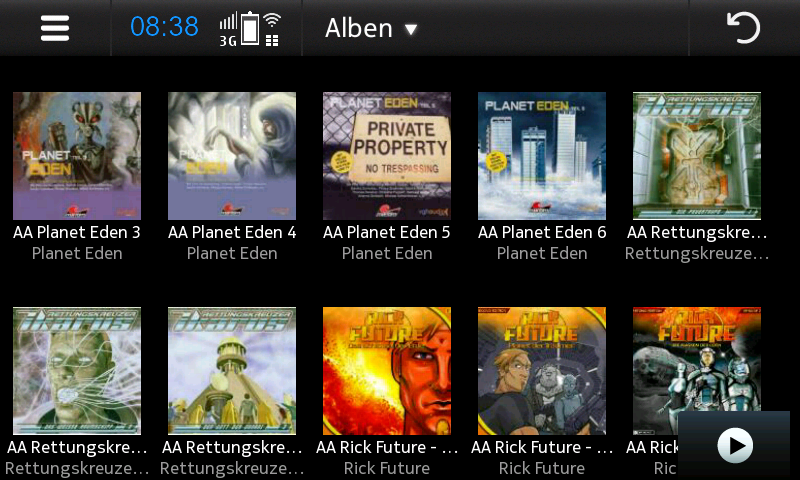Open AA Planet Eden 4 album cover
Viewport: 800px width, 480px height.
(x=232, y=156)
